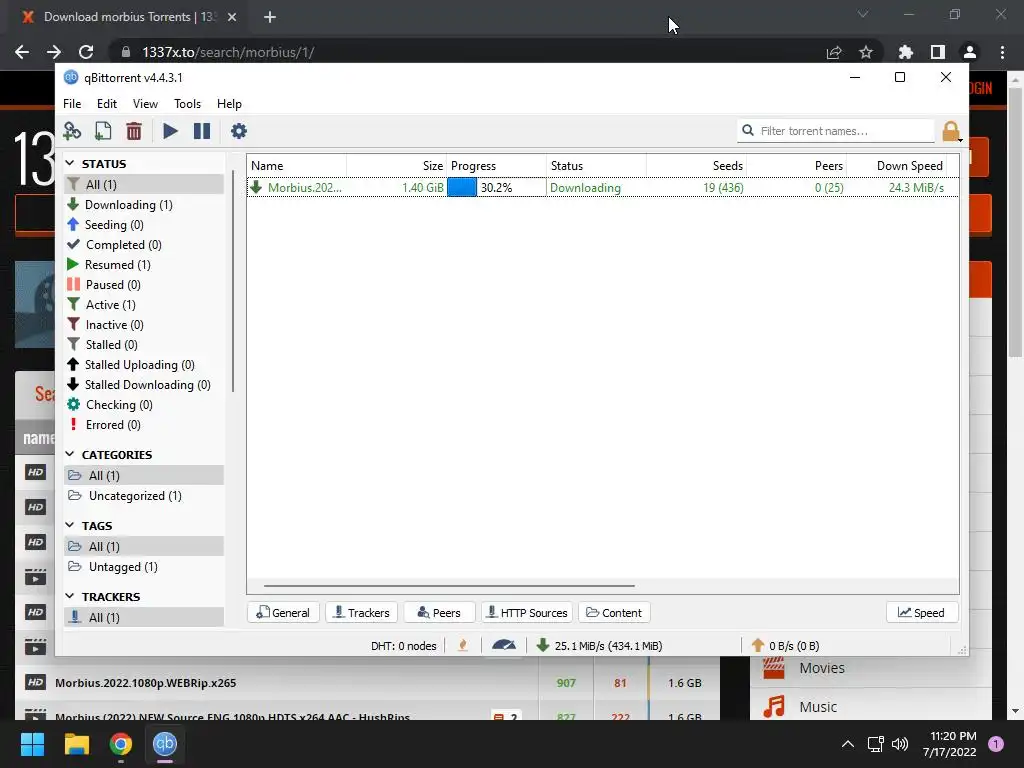Collapse the STATUS section

click(70, 163)
